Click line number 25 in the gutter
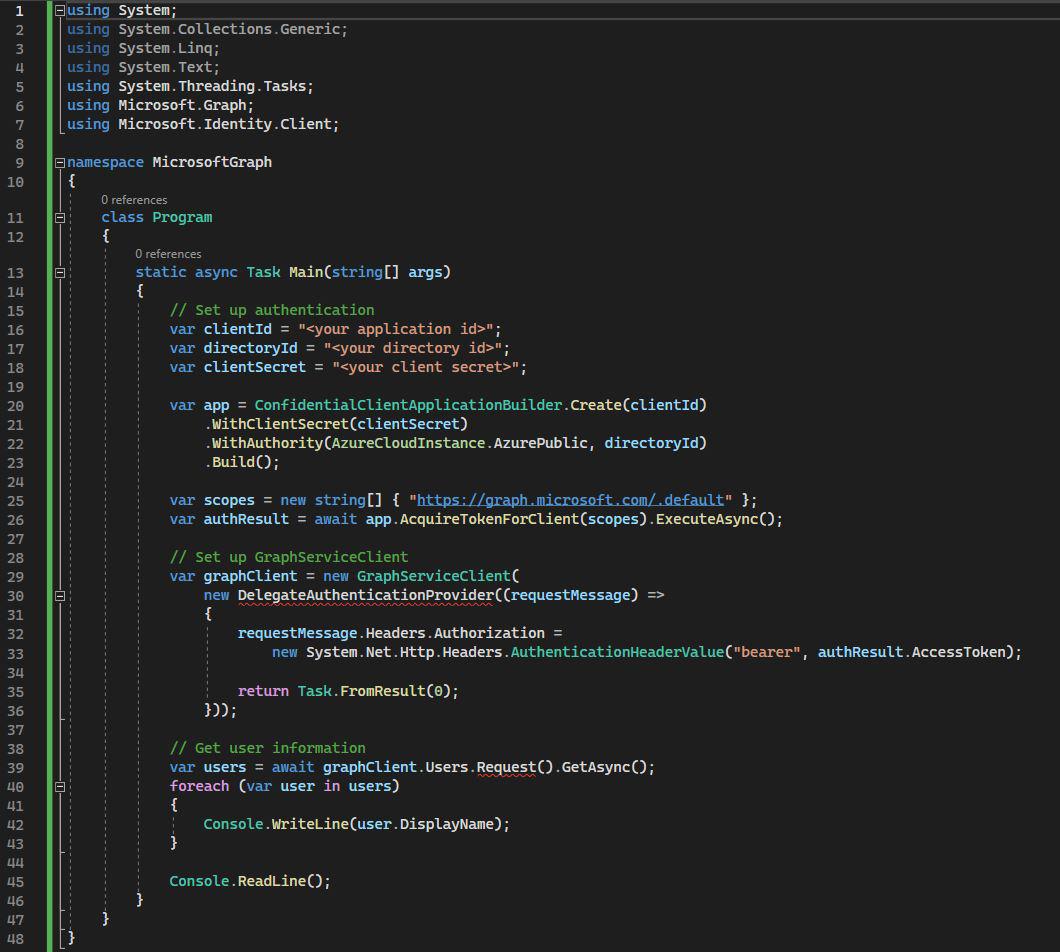 [16, 501]
